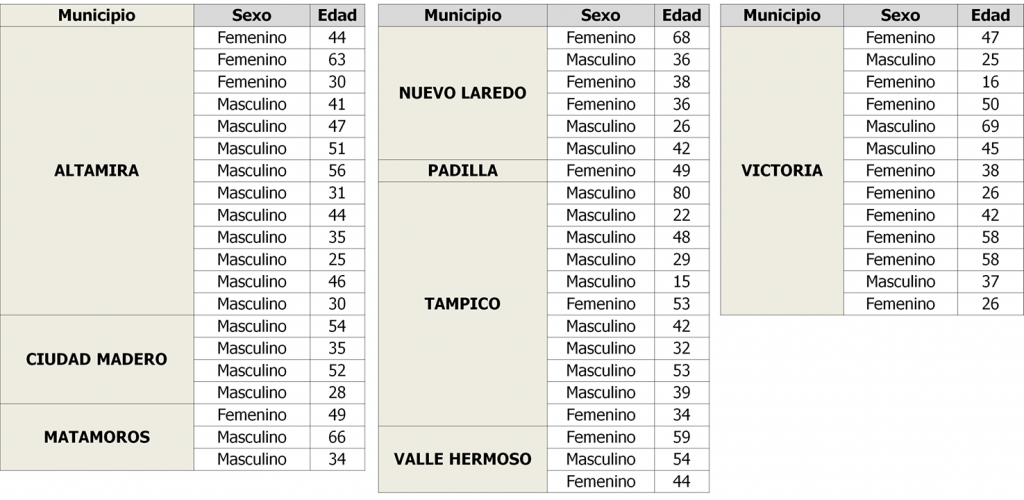
Task: Select the Edad header in right table
Action: pyautogui.click(x=990, y=16)
